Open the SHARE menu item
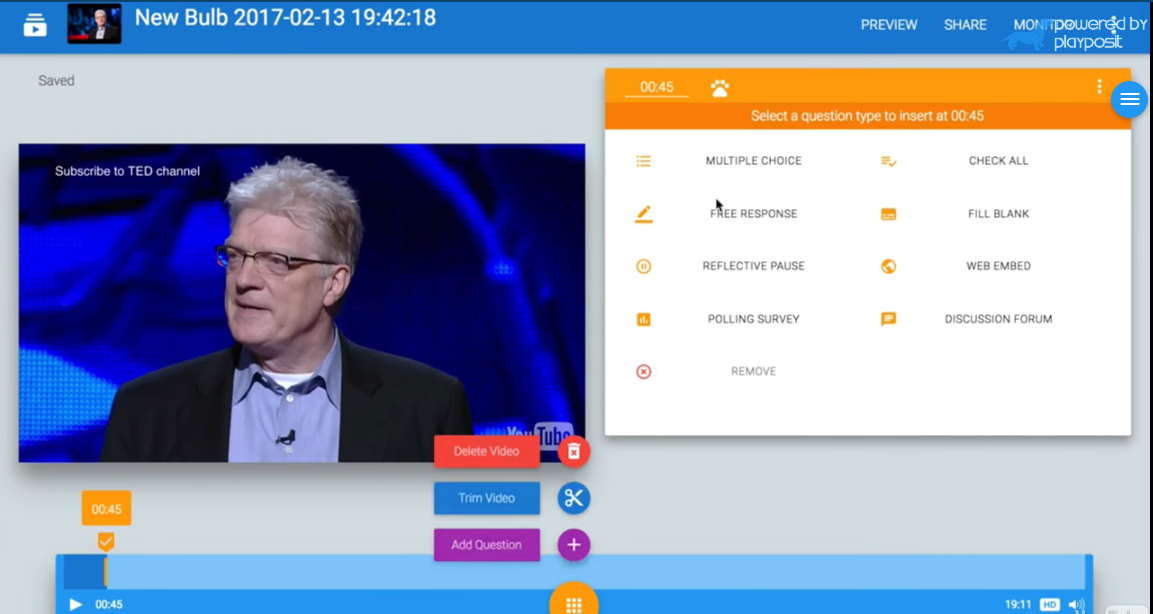Viewport: 1153px width, 614px height. 965,25
